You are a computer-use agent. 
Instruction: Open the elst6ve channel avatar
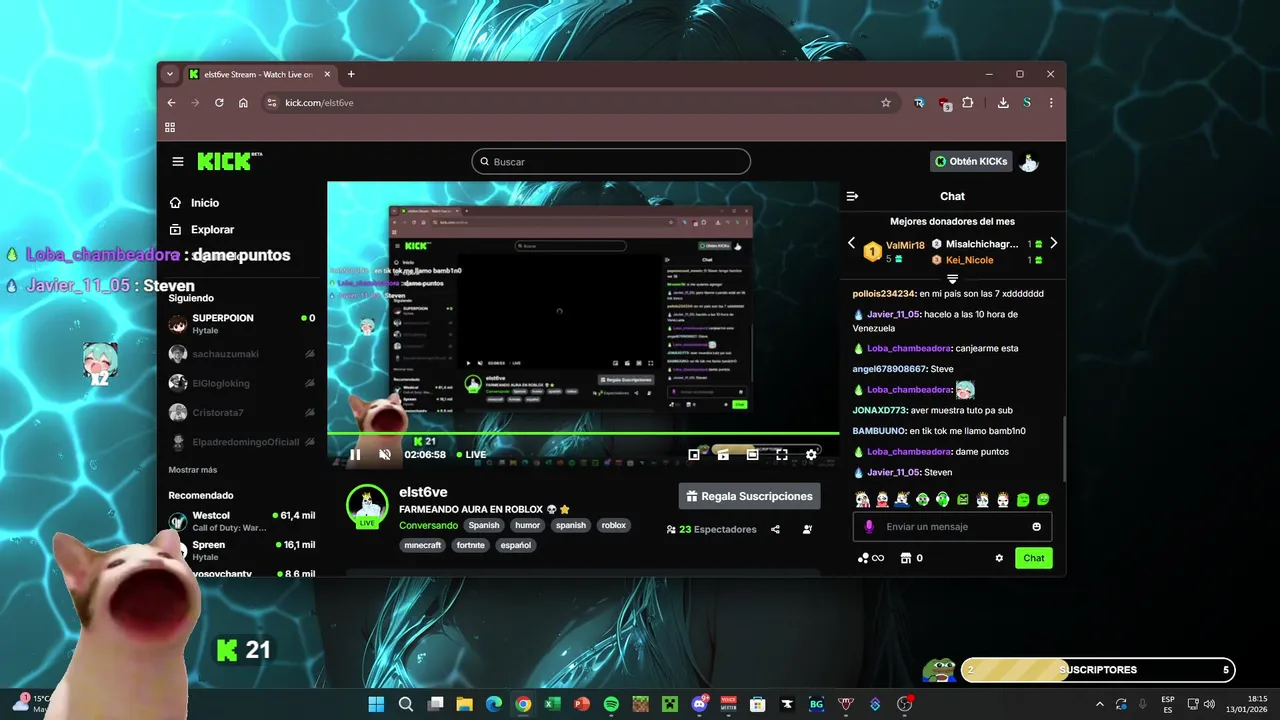[x=367, y=506]
